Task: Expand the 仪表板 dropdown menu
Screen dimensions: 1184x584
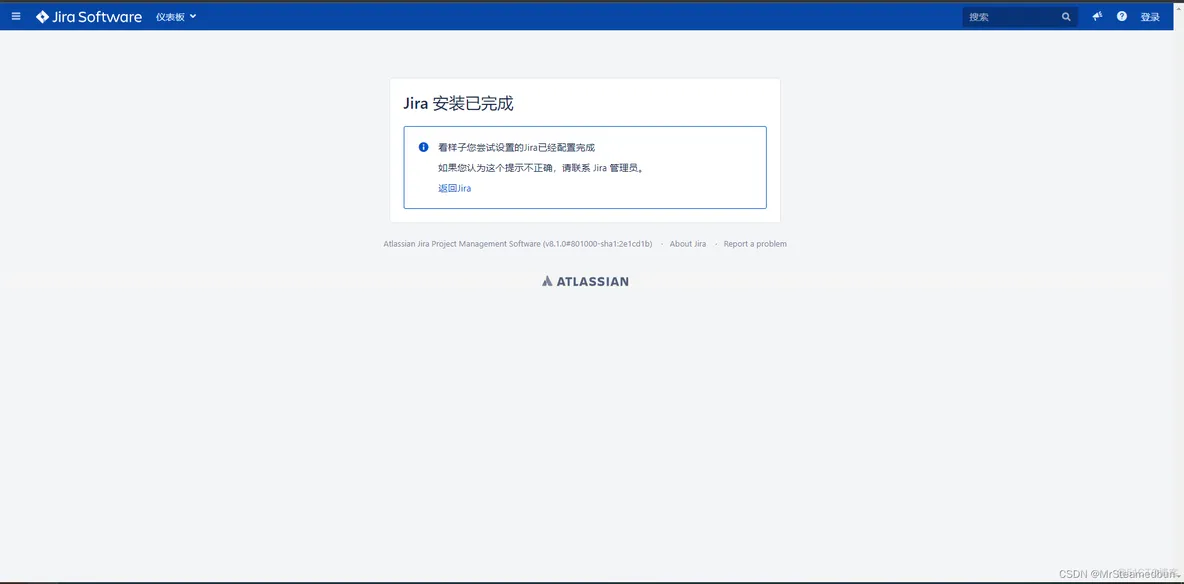Action: 176,17
